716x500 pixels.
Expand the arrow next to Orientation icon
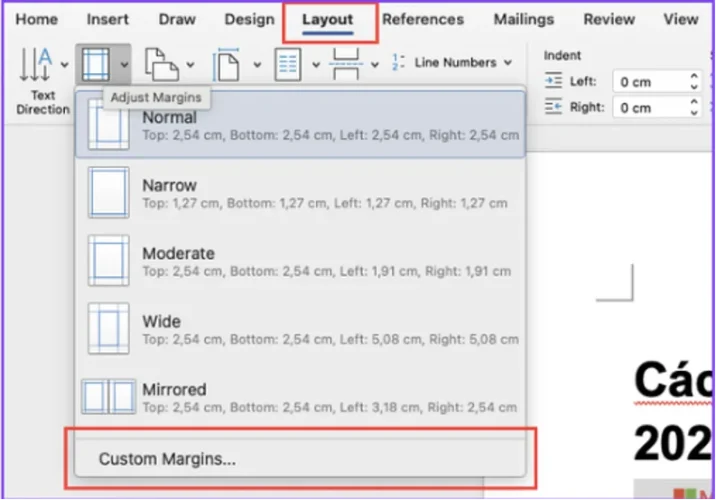(190, 66)
